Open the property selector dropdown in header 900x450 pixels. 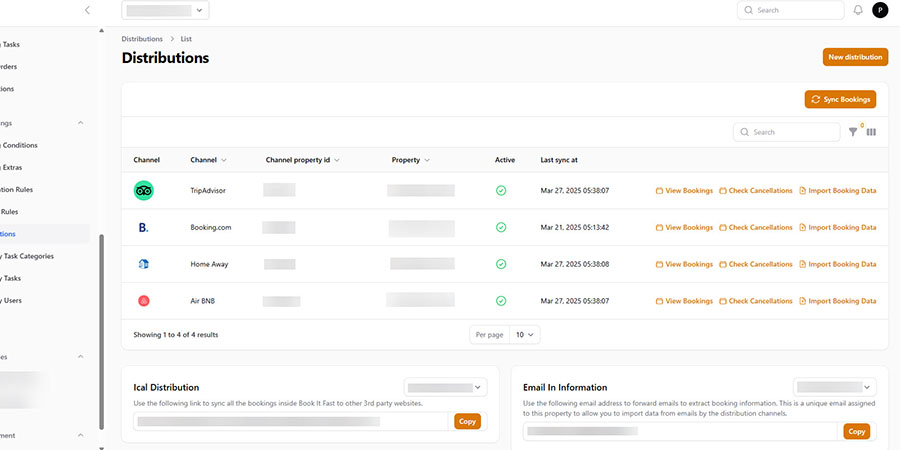coord(165,10)
